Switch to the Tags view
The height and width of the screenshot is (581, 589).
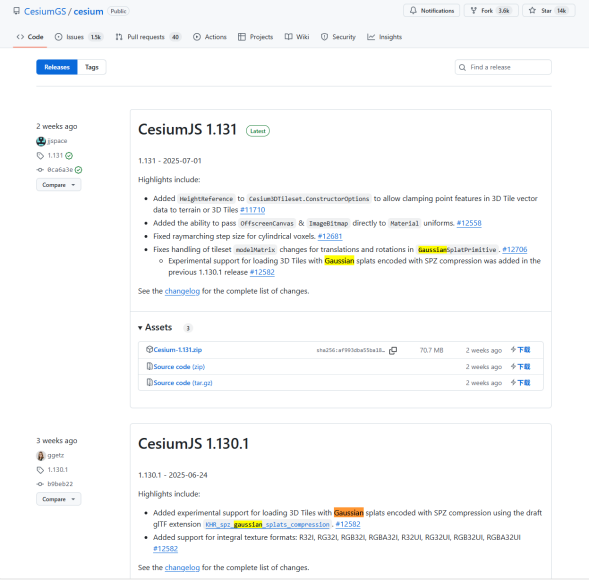(x=92, y=67)
